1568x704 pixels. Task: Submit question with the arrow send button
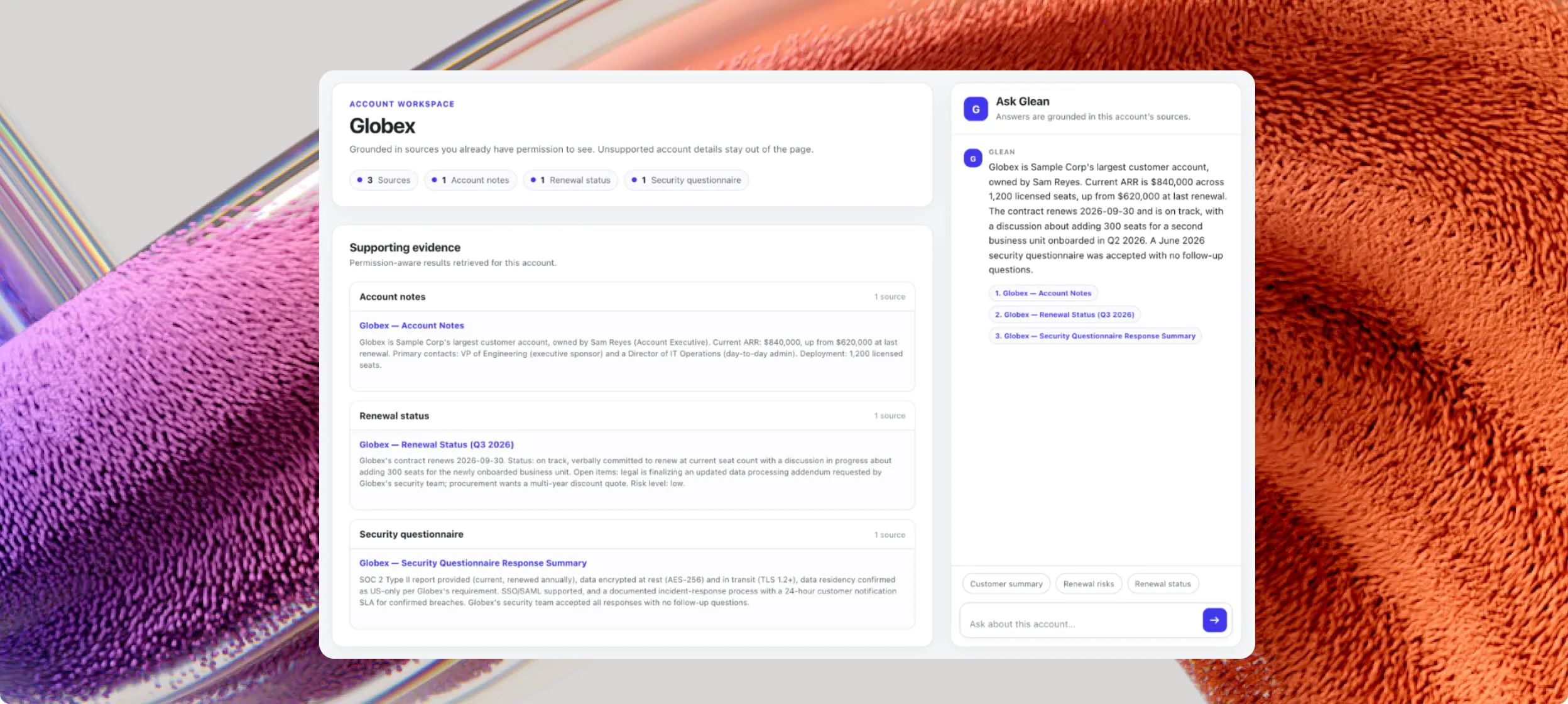pyautogui.click(x=1214, y=620)
